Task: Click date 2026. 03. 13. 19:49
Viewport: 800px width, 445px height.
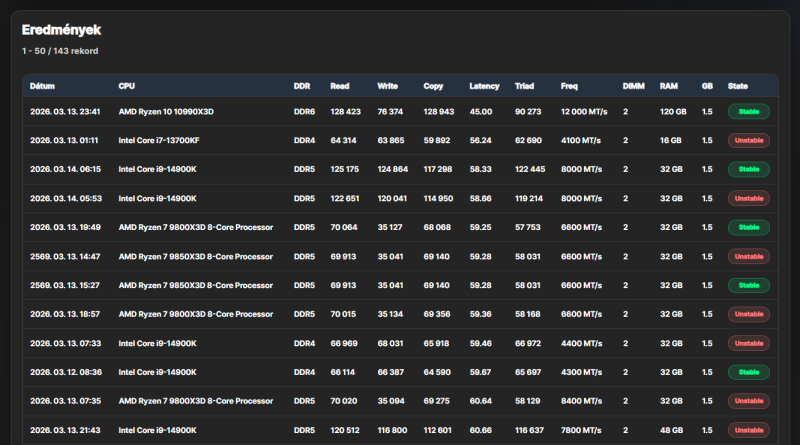Action: pos(65,227)
